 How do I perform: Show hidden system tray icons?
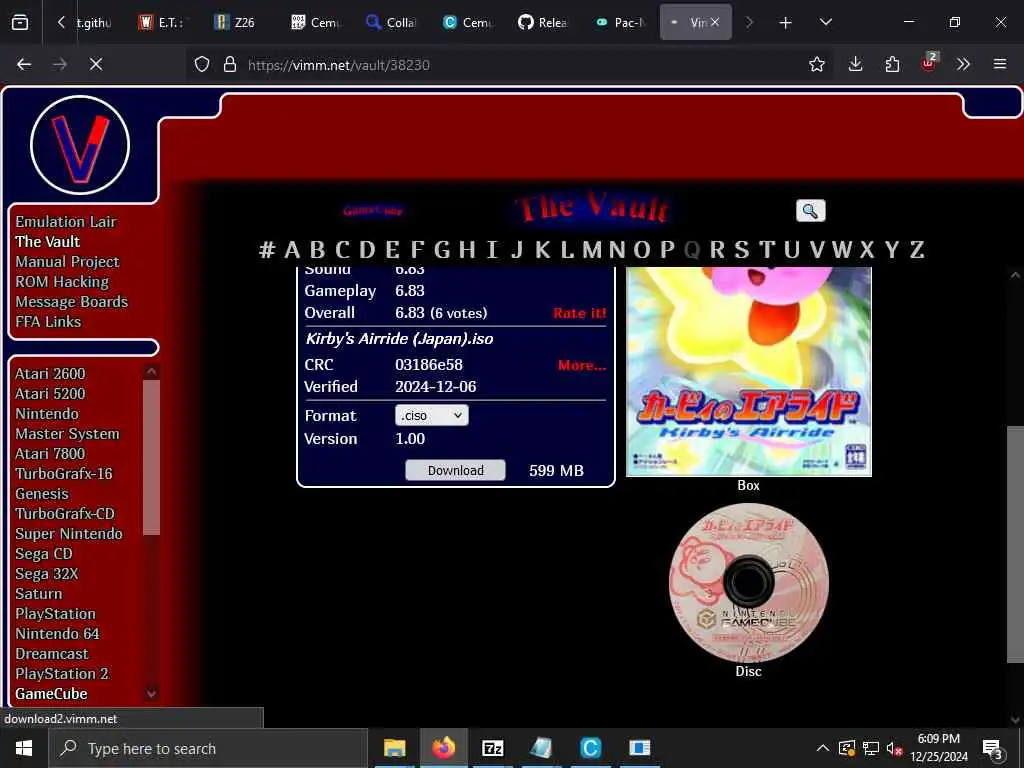[x=823, y=748]
